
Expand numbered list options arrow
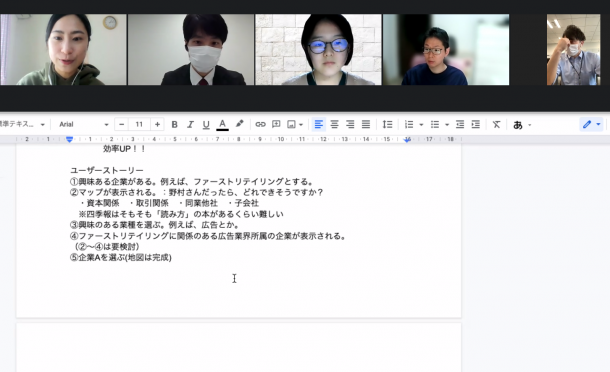point(421,125)
